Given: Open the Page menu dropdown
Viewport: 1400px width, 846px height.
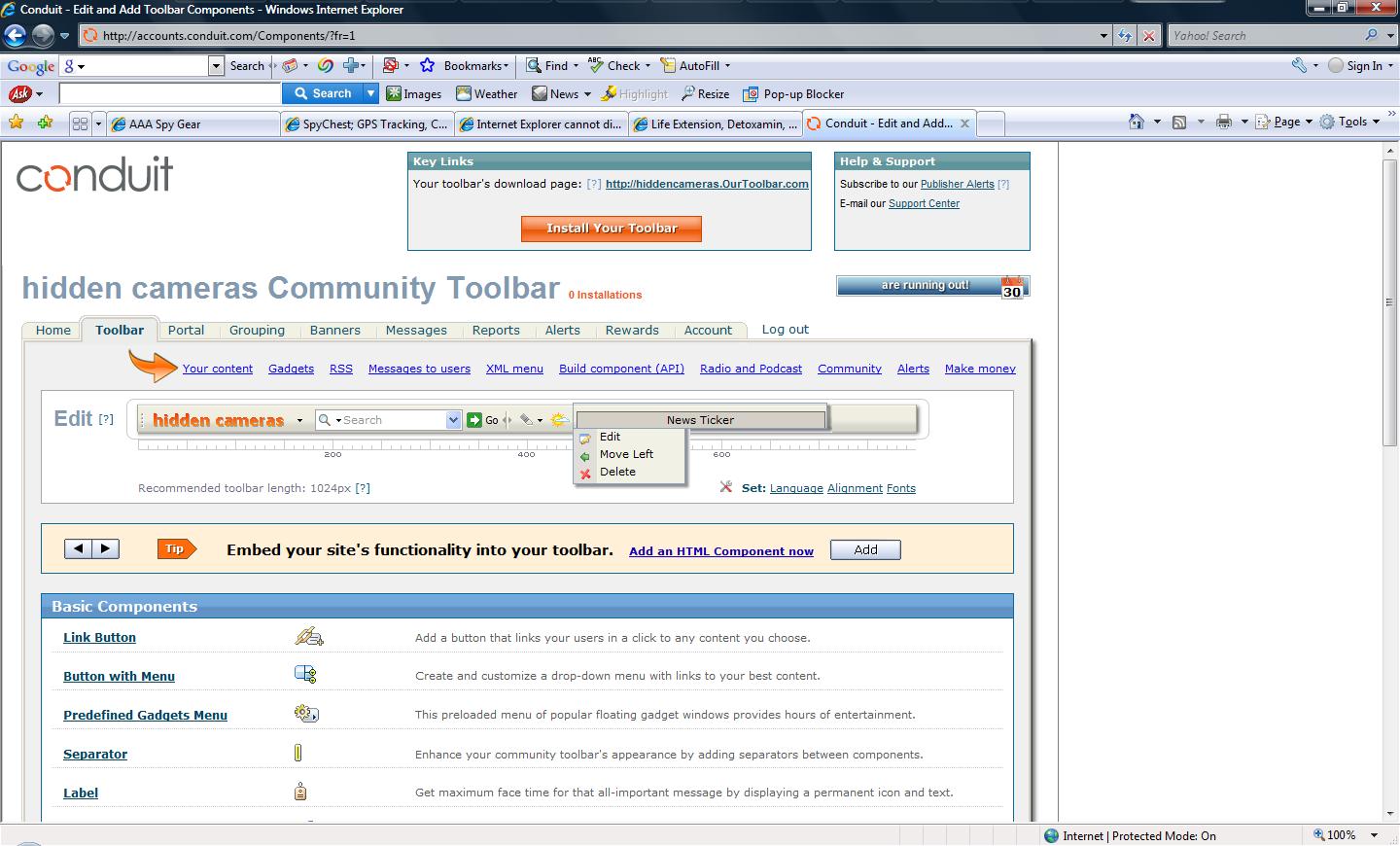Looking at the screenshot, I should pyautogui.click(x=1309, y=122).
